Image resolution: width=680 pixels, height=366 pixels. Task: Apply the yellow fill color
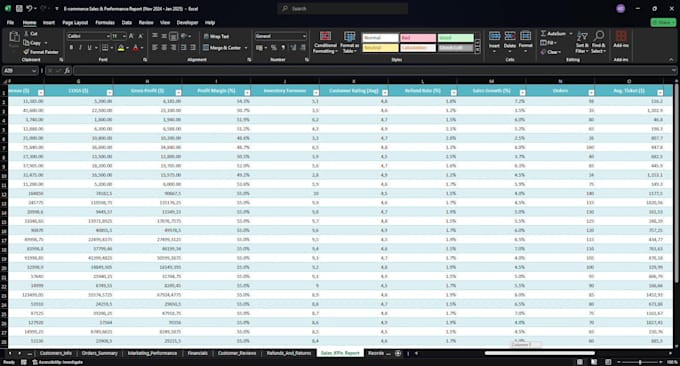coord(121,48)
